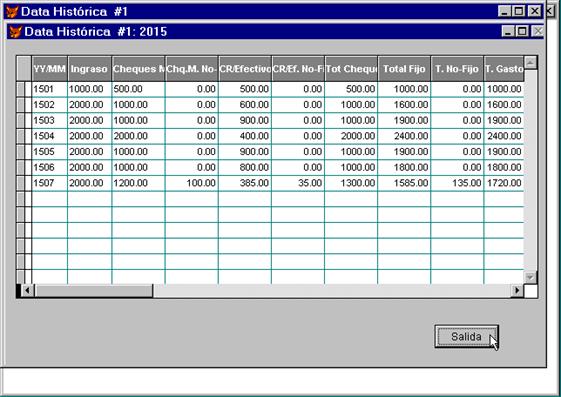561x397 pixels.
Task: Maximize the outer Data Histórica #1 window
Action: point(518,11)
